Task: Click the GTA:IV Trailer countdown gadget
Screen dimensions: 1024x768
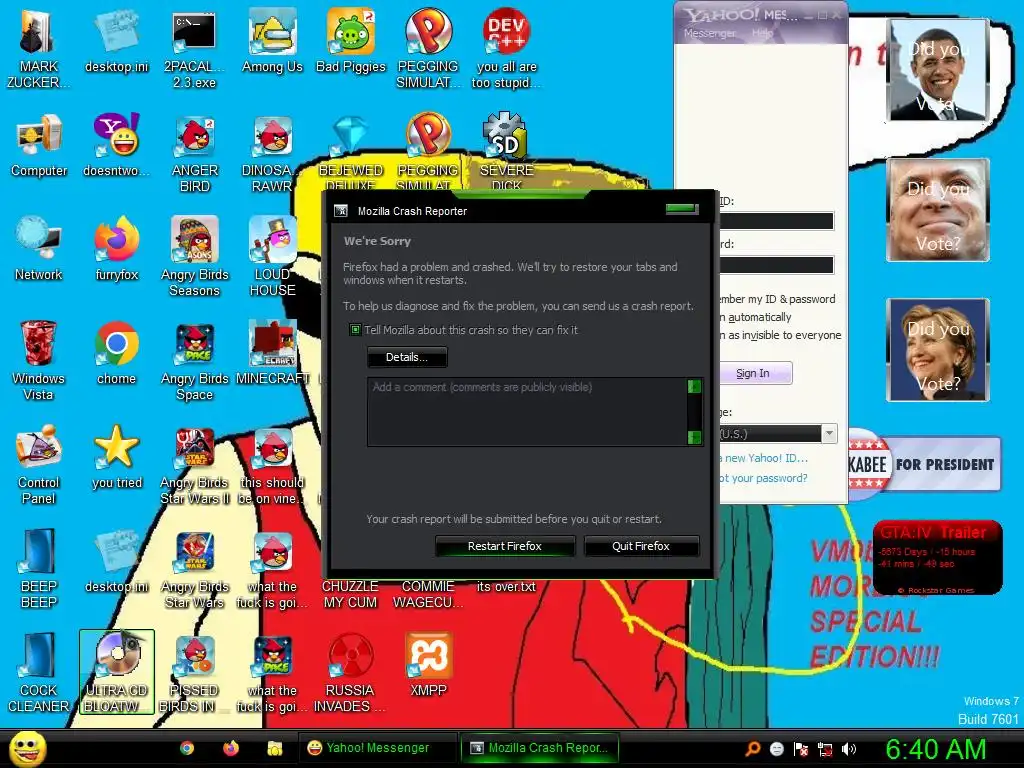Action: [937, 557]
